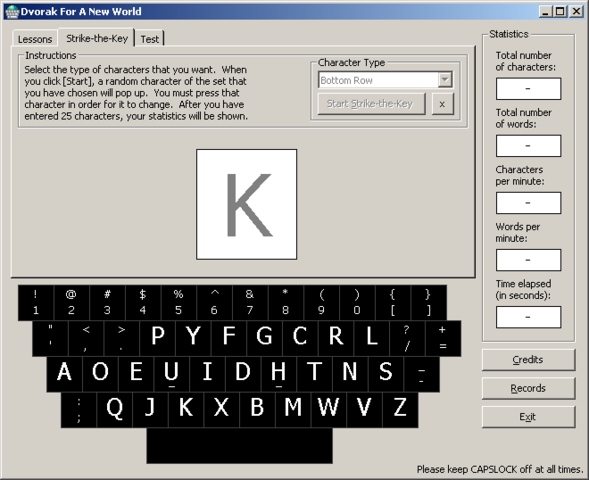Click the 2 at-sign key
Viewport: 589px width, 480px height.
pyautogui.click(x=71, y=303)
